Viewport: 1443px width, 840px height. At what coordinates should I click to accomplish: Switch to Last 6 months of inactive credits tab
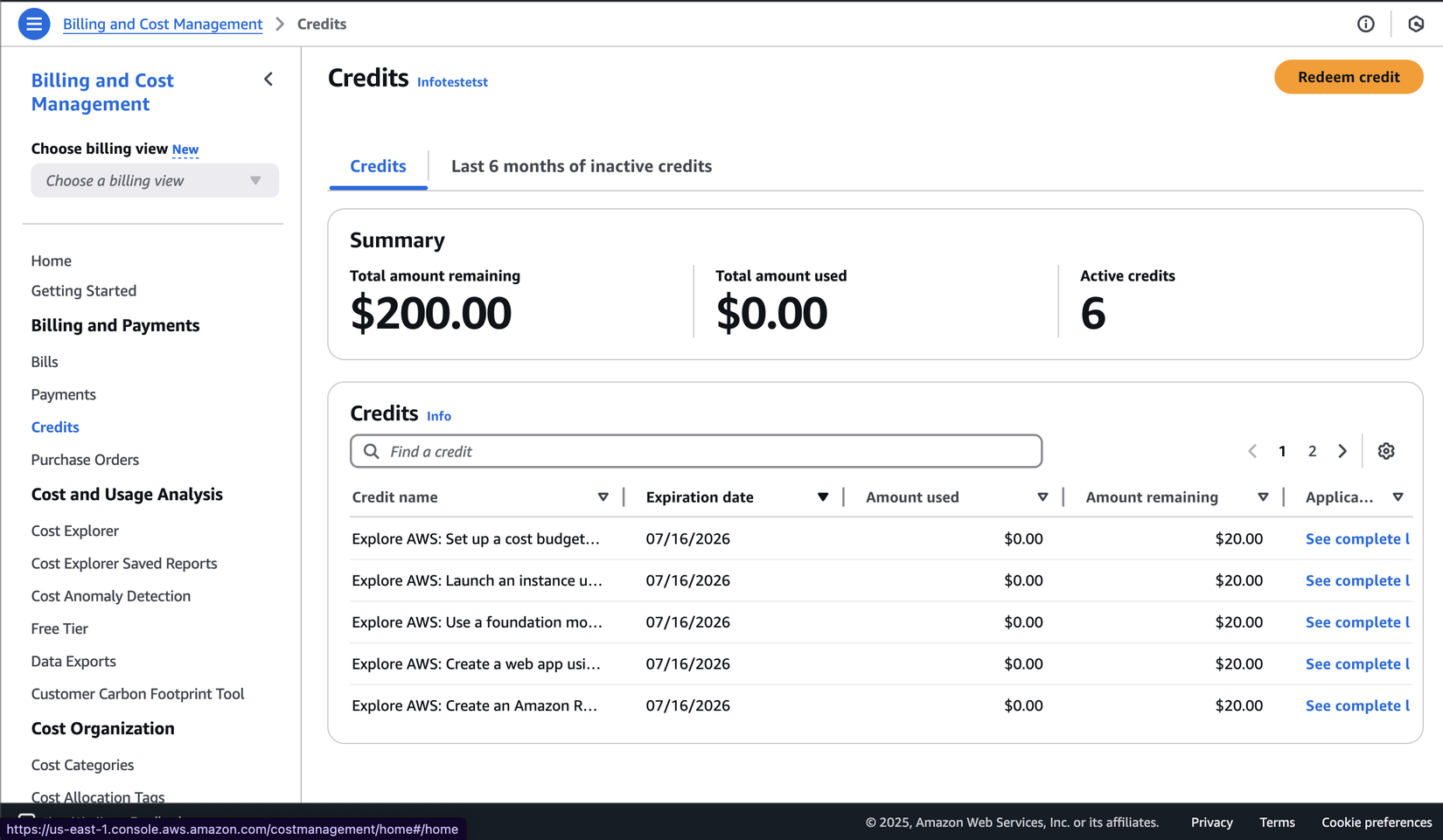[x=582, y=166]
